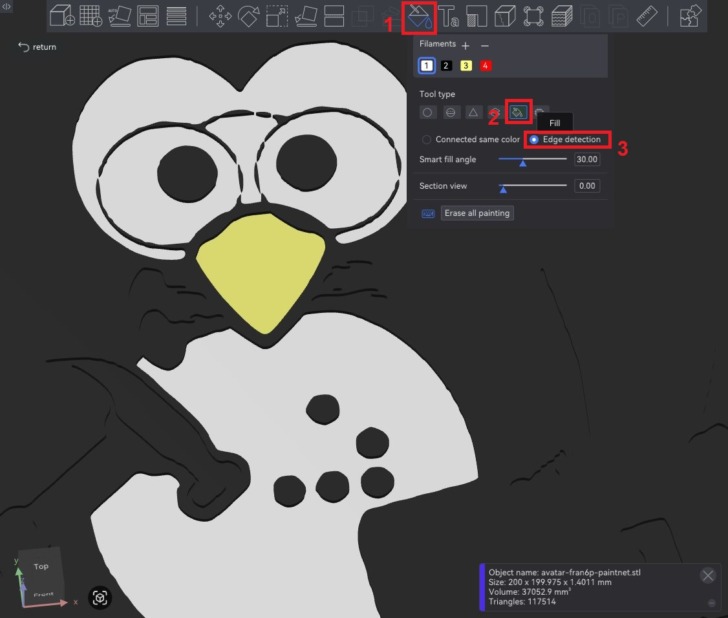Select the Move gizmo tool
Image resolution: width=728 pixels, height=618 pixels.
[220, 16]
